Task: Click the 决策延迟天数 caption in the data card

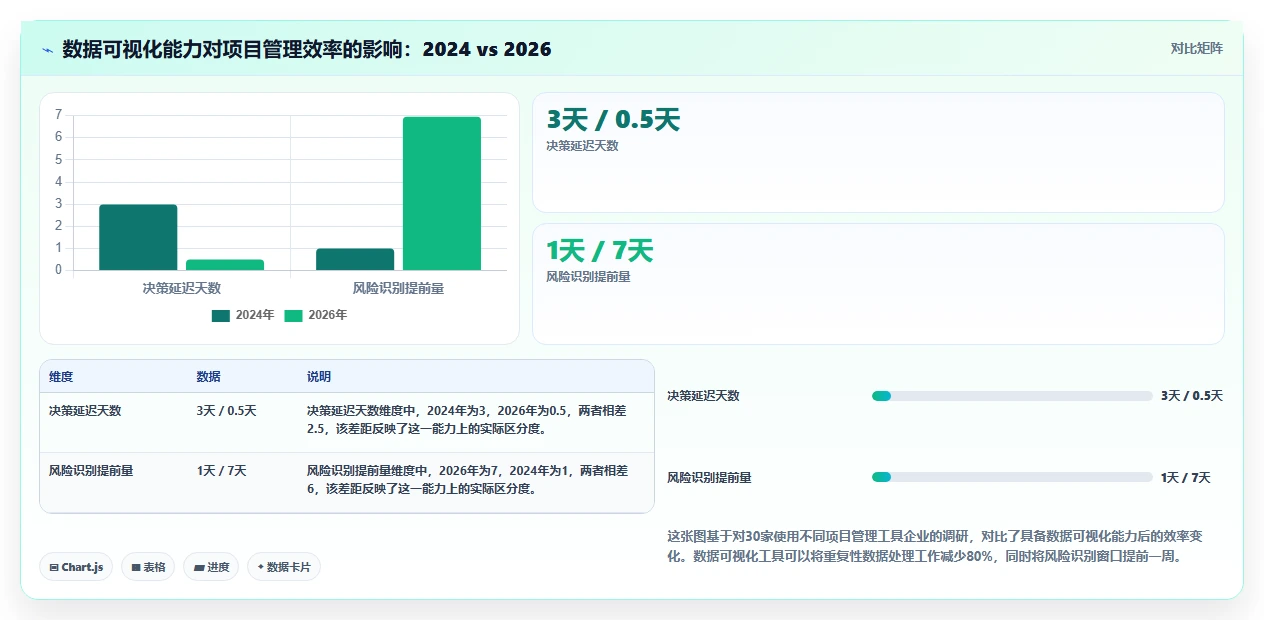Action: [x=582, y=146]
